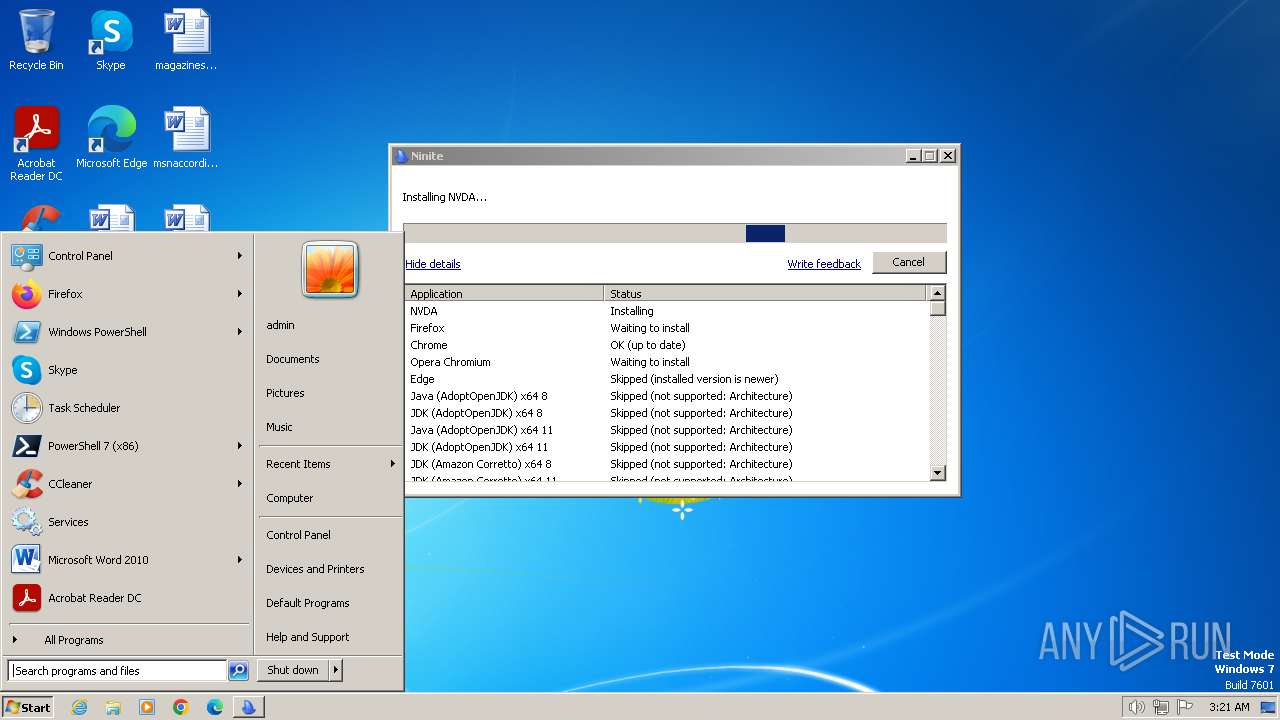Open Acrobat Reader DC desktop icon
The height and width of the screenshot is (720, 1280).
coord(36,143)
